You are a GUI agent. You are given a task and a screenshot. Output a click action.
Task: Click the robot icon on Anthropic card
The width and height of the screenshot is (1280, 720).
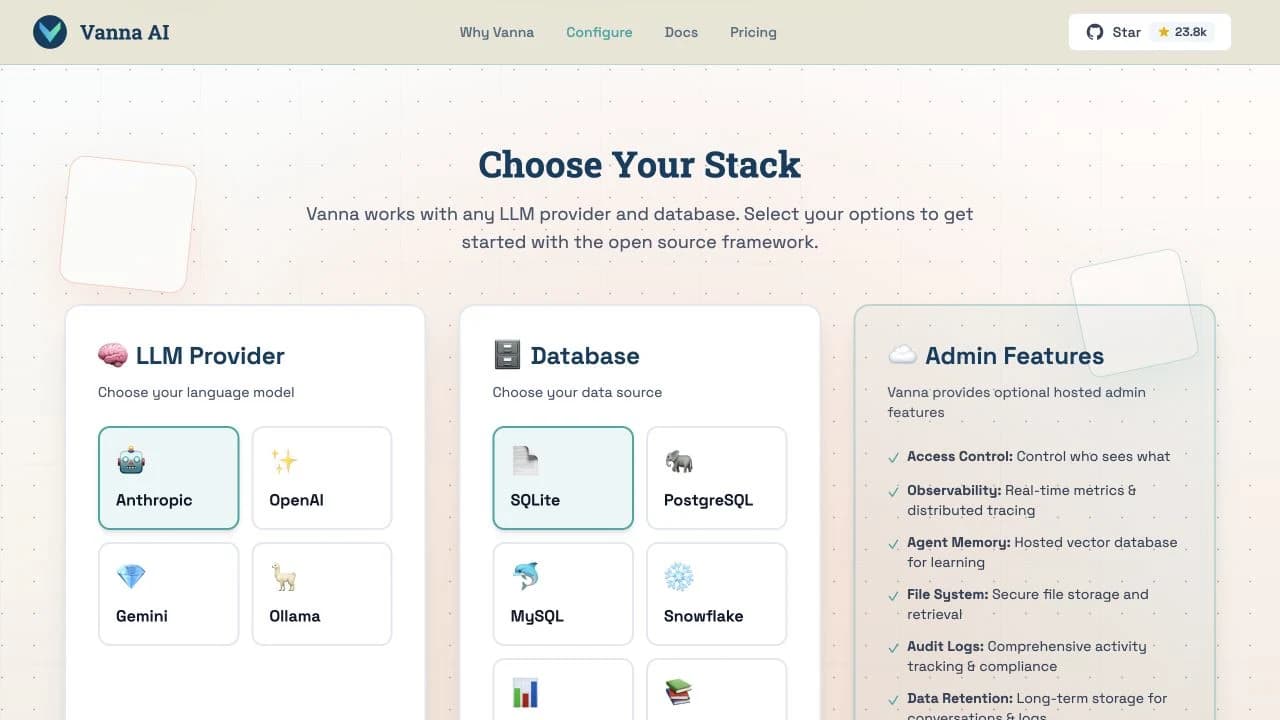131,461
